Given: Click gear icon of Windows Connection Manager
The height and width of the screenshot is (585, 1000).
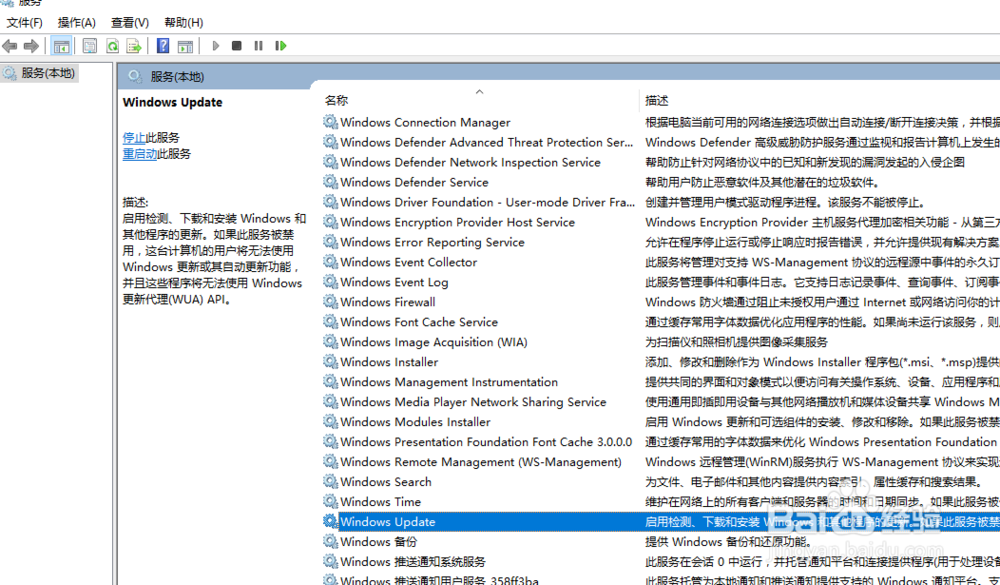Looking at the screenshot, I should coord(330,122).
